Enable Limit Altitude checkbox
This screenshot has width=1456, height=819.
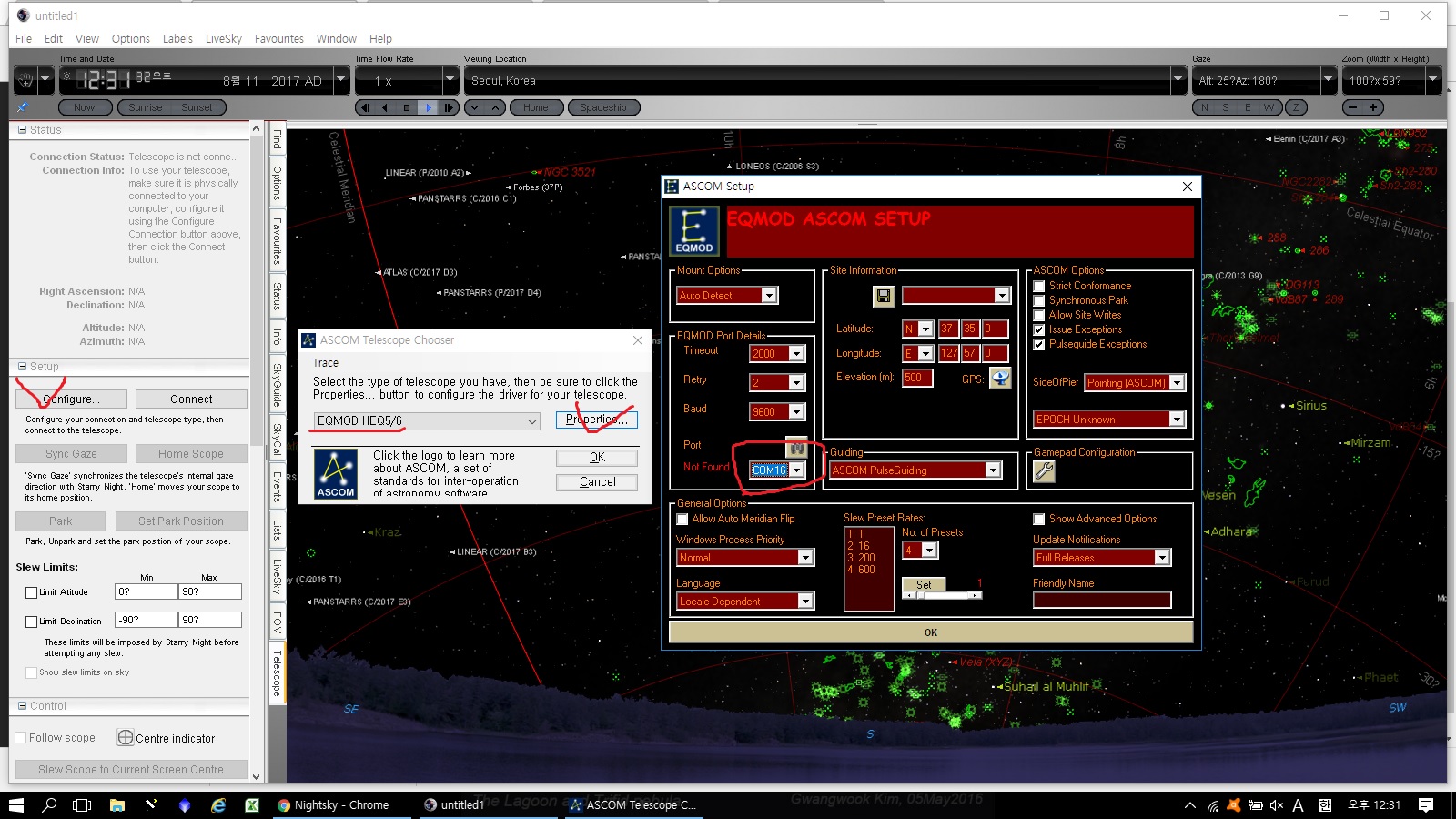32,592
